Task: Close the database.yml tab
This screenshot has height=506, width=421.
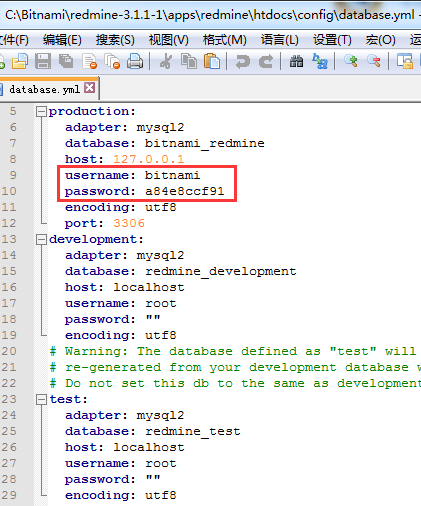Action: [89, 88]
